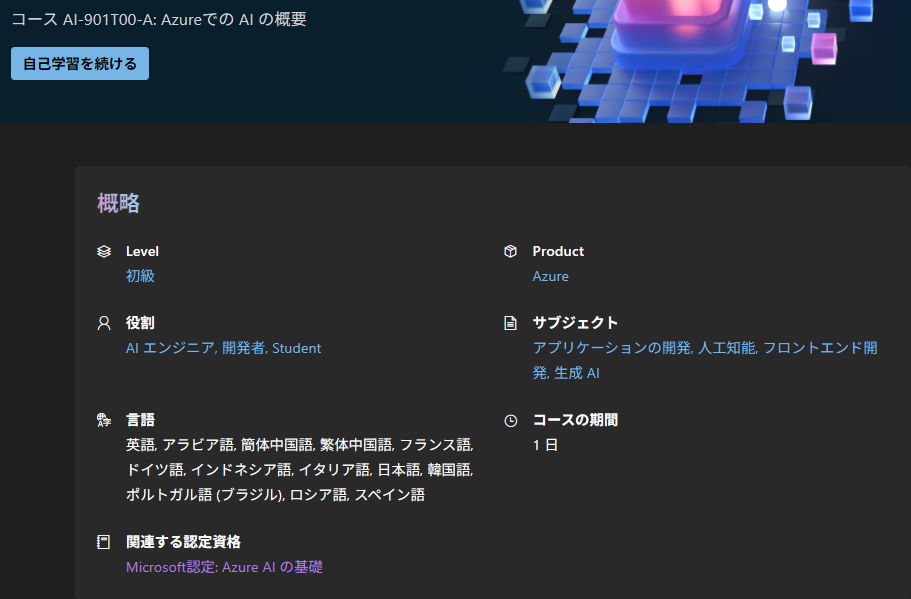
Task: Click the 自己学習を続ける button
Action: click(80, 63)
